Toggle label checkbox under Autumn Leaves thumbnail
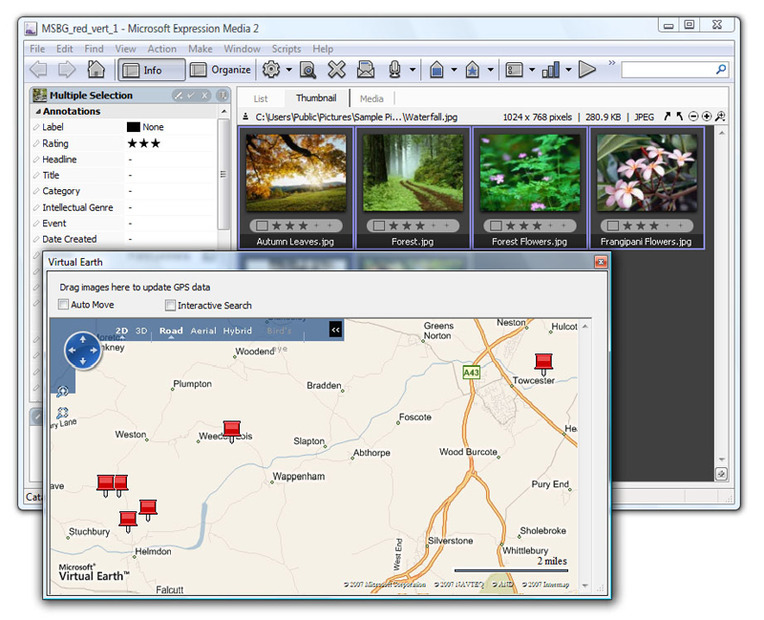Screen dimensions: 764x620 point(262,226)
